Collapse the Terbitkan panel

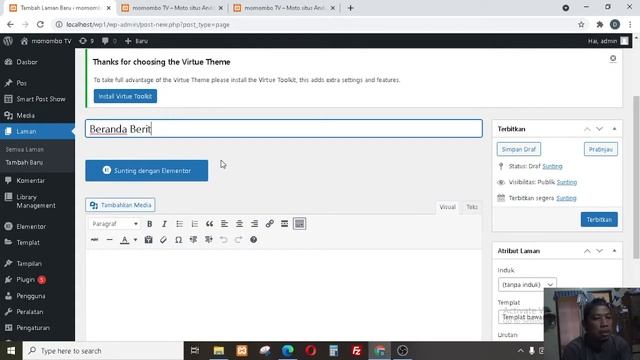614,129
